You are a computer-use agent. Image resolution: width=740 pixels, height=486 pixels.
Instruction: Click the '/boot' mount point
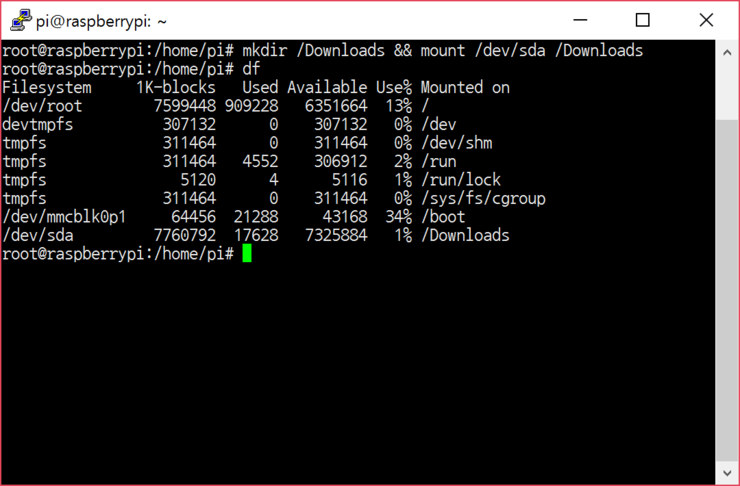coord(443,217)
